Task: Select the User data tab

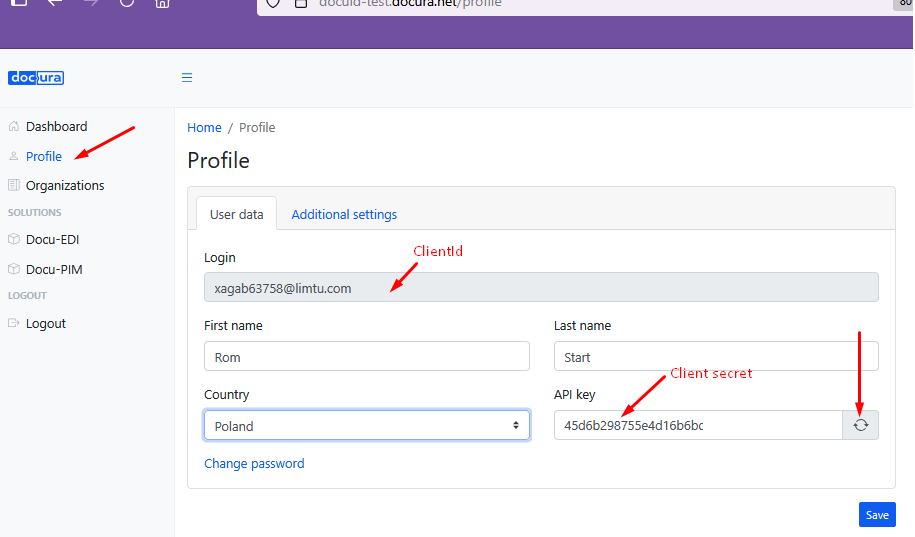Action: 236,214
